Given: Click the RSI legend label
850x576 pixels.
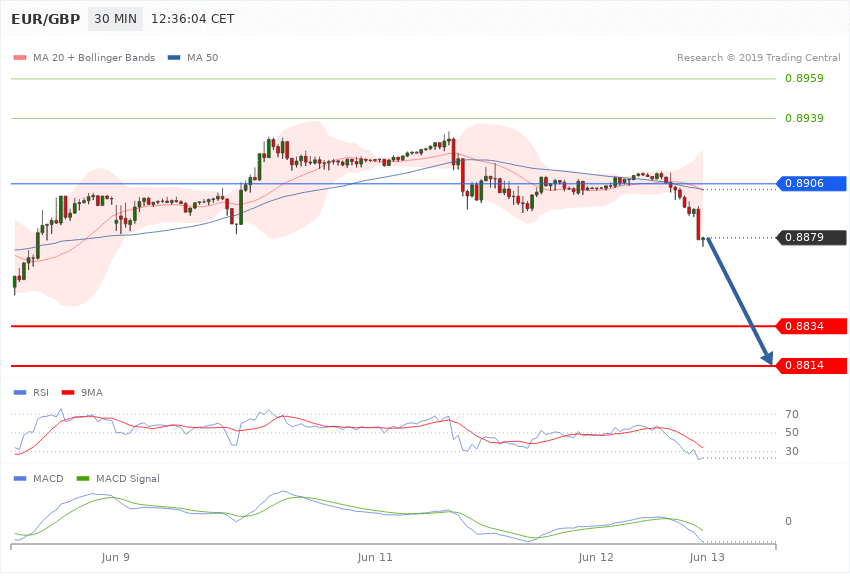Looking at the screenshot, I should [x=41, y=393].
